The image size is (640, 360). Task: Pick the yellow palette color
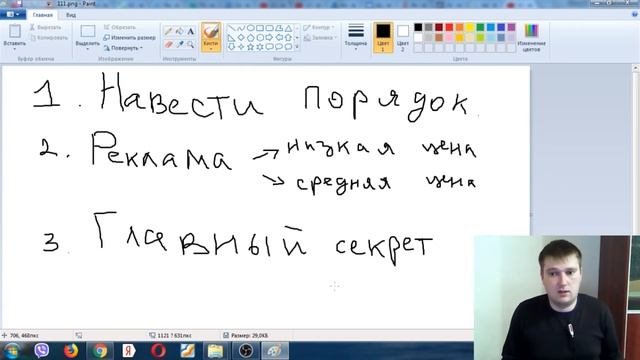coord(470,27)
